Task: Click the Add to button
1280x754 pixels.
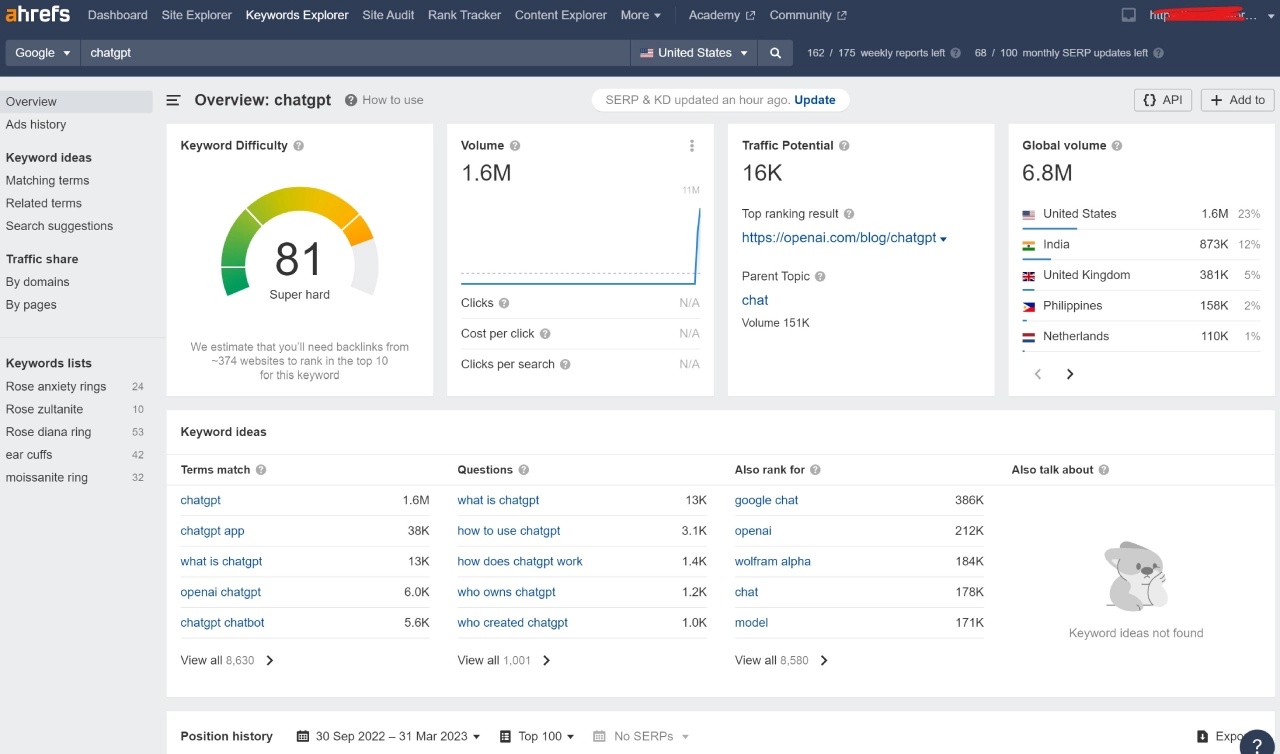Action: coord(1237,100)
